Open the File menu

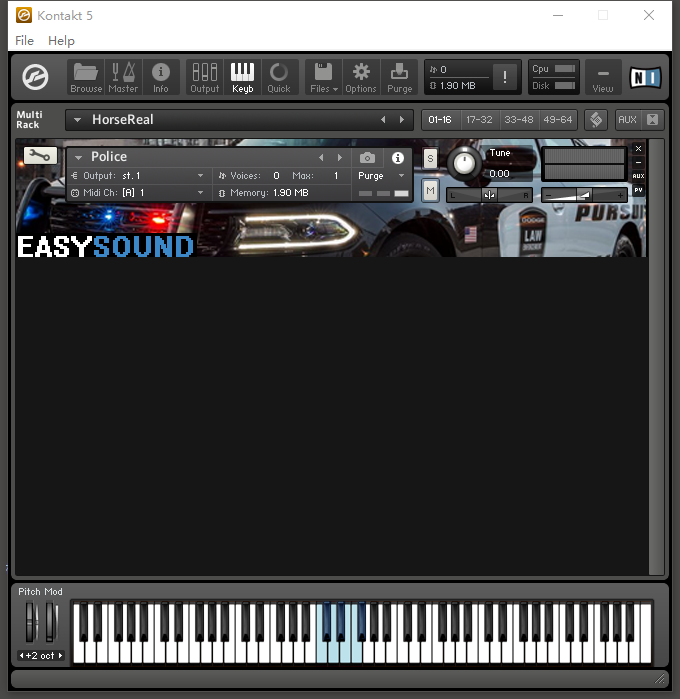[24, 40]
